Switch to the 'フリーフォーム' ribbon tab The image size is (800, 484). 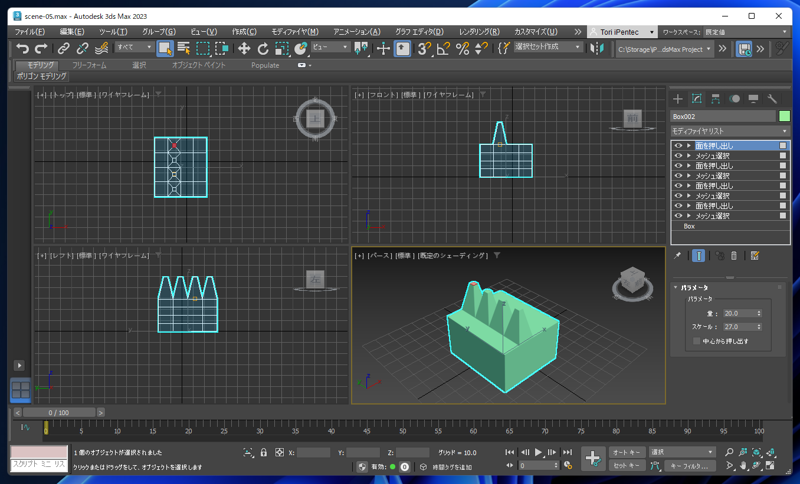89,65
